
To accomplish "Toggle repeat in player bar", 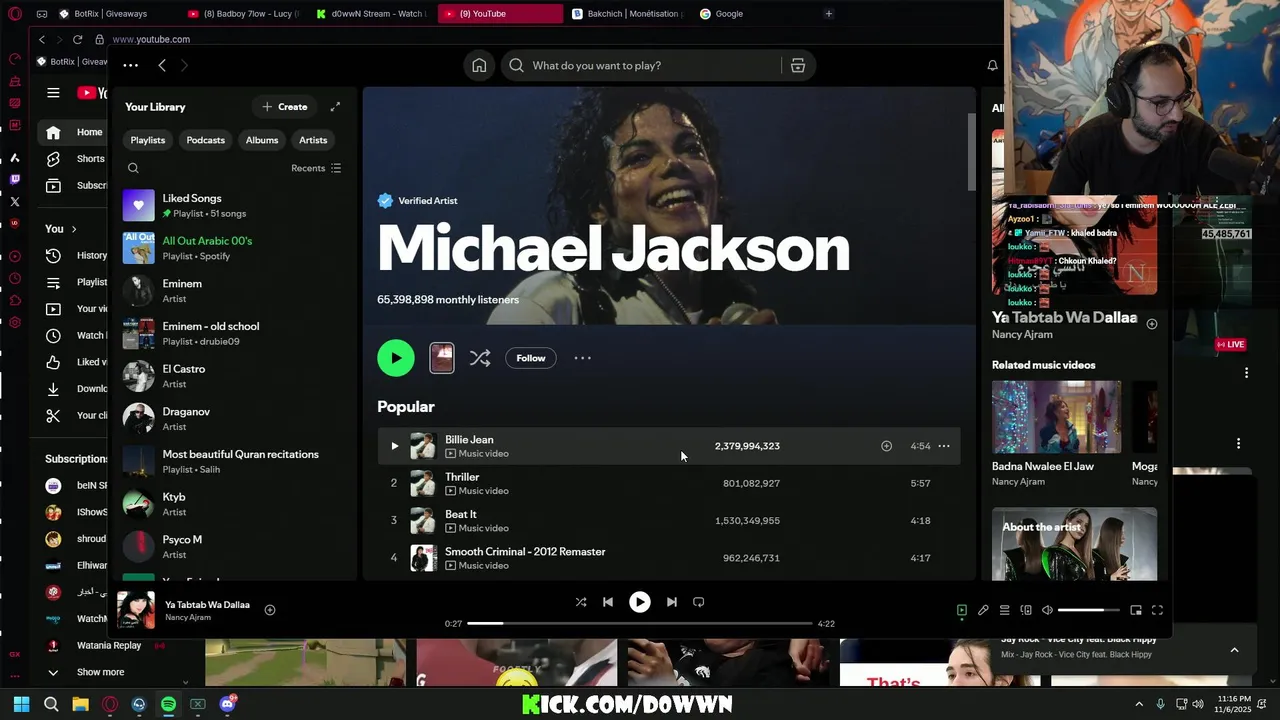I will coord(699,602).
